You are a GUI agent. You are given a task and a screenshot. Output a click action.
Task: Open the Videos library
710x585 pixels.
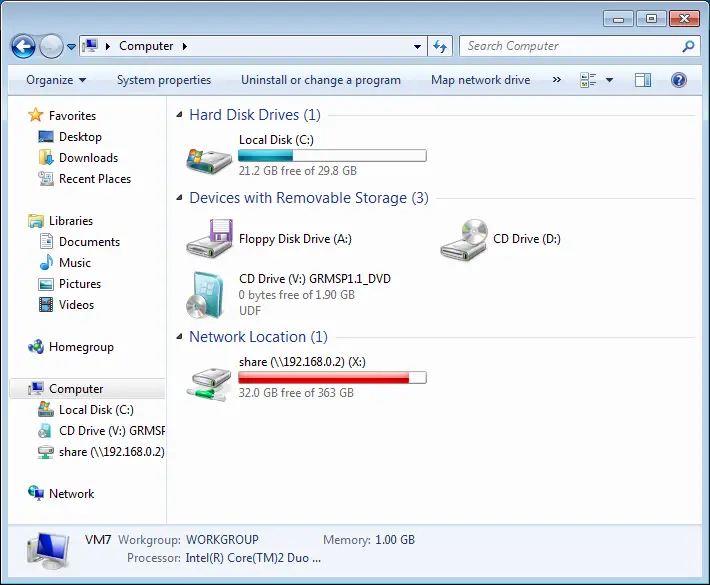click(x=76, y=305)
